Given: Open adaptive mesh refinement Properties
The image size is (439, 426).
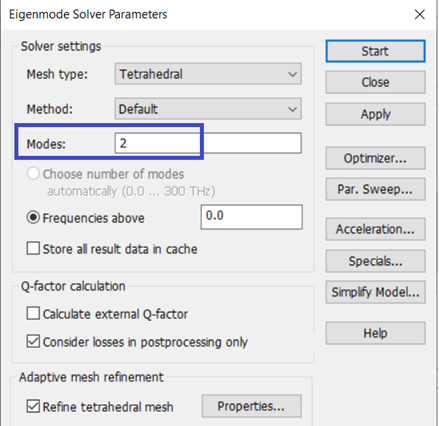Looking at the screenshot, I should pyautogui.click(x=251, y=406).
